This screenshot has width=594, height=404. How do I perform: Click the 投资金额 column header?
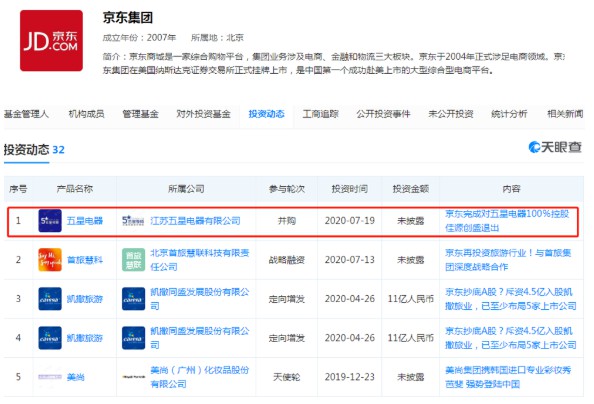411,189
